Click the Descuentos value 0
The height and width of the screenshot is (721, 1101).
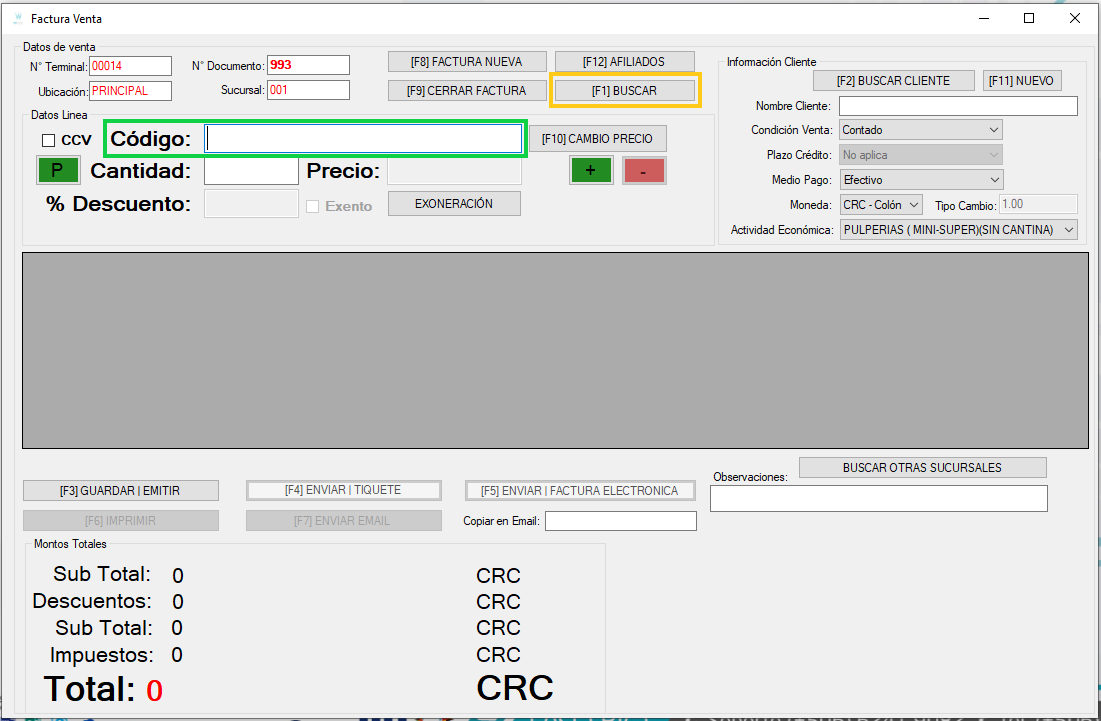tap(178, 602)
